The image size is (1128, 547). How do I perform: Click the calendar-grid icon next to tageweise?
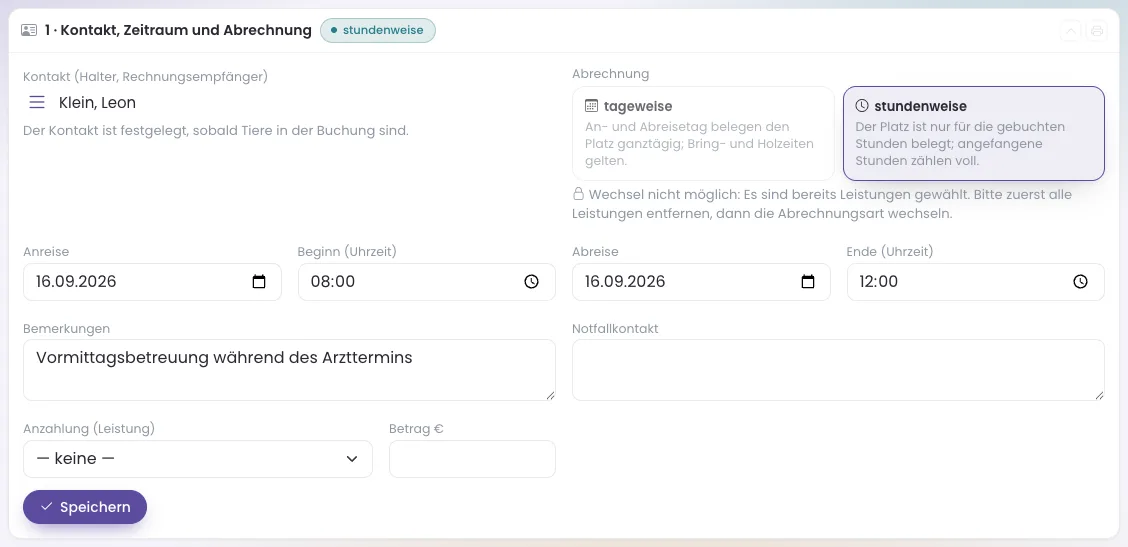(x=591, y=106)
